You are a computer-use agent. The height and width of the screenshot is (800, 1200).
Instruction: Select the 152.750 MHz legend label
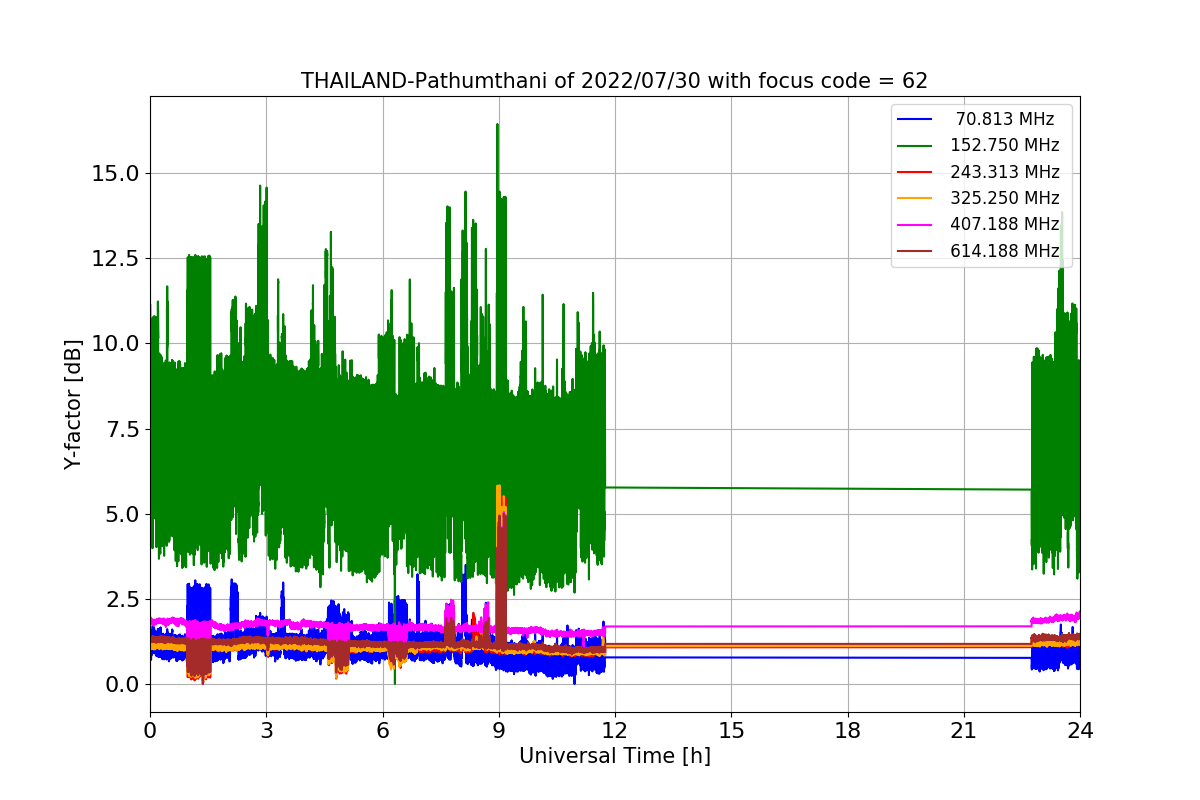click(x=1004, y=145)
